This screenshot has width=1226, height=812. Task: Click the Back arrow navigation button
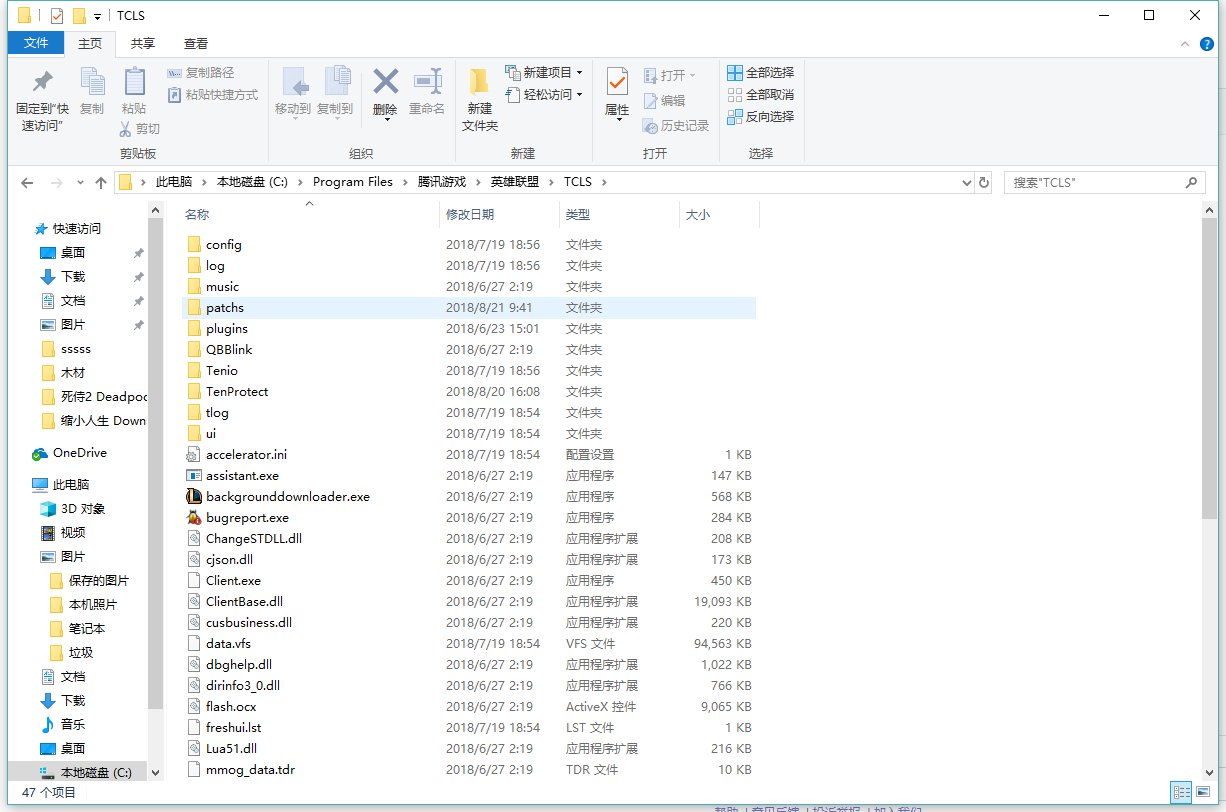[x=27, y=183]
